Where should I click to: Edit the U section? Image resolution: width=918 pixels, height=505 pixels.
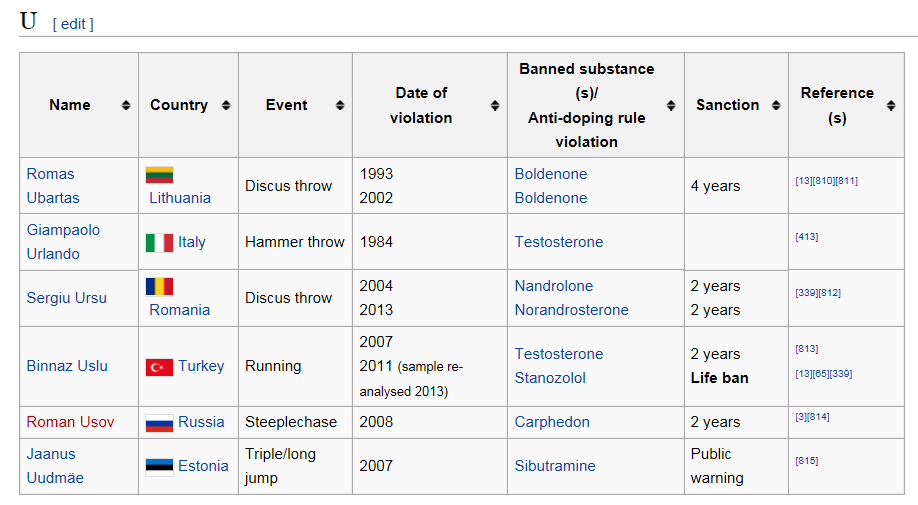tap(73, 24)
